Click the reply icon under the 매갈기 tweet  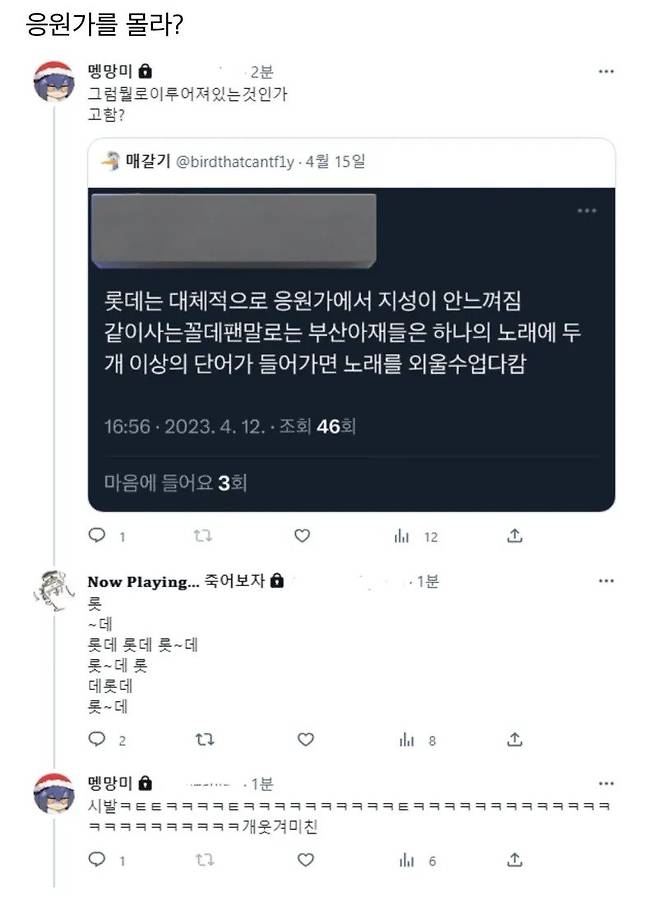pyautogui.click(x=95, y=536)
